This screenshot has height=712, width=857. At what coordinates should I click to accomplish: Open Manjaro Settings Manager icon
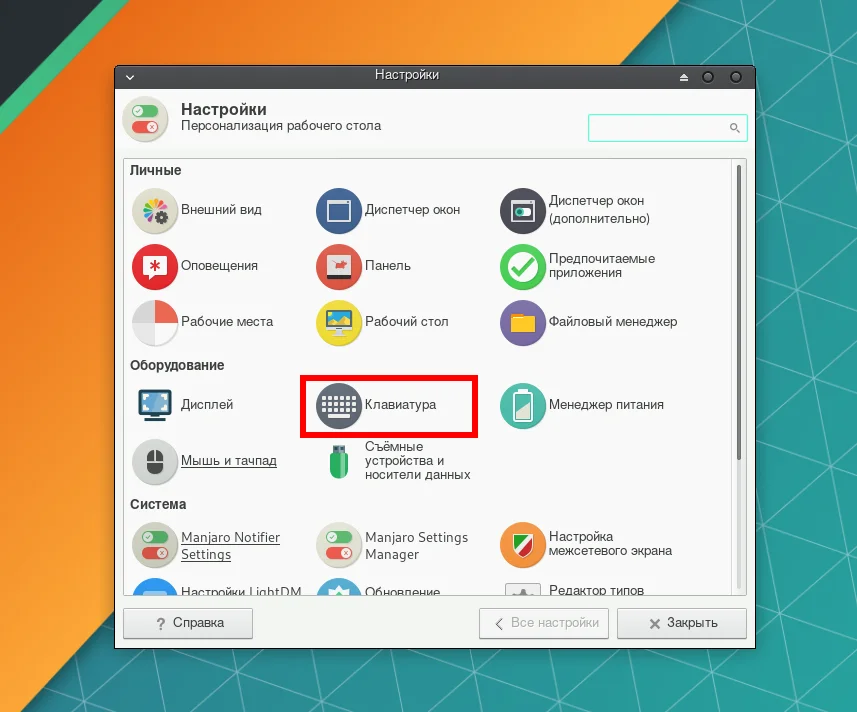click(x=339, y=545)
